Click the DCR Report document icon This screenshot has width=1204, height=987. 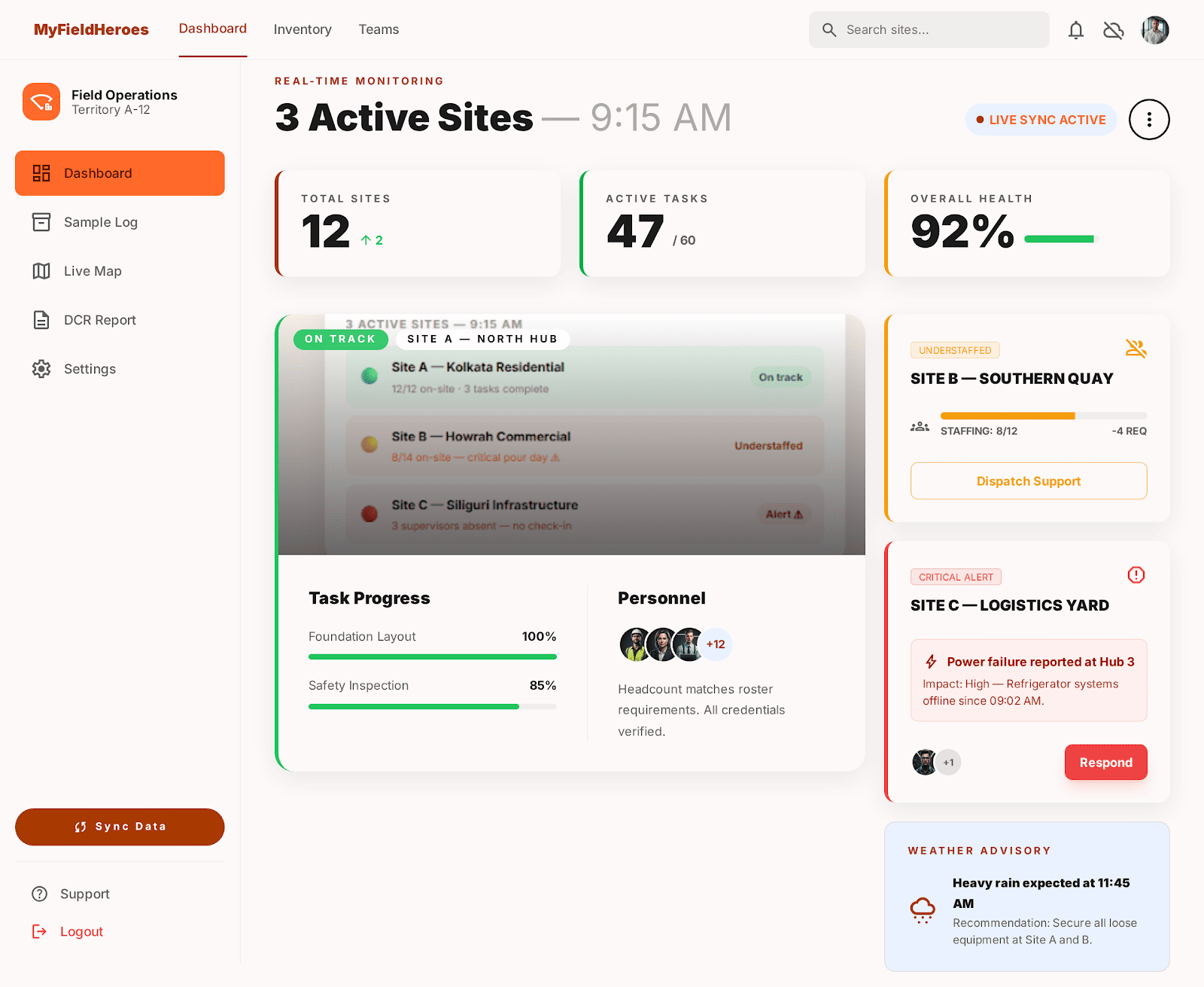tap(41, 320)
